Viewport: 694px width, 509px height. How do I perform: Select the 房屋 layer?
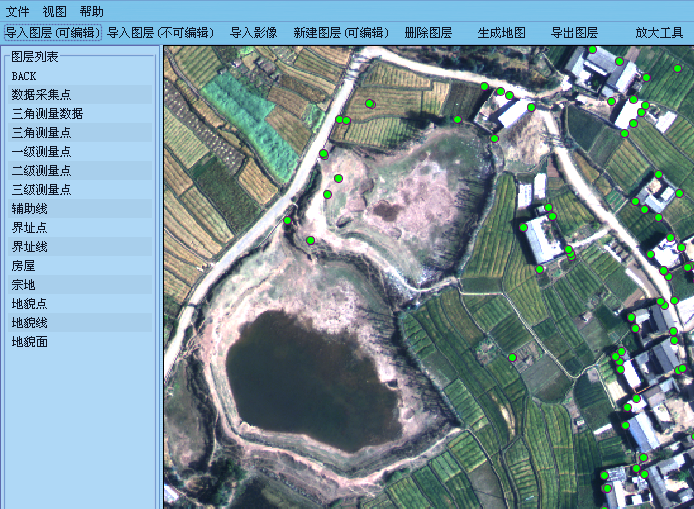coord(80,266)
